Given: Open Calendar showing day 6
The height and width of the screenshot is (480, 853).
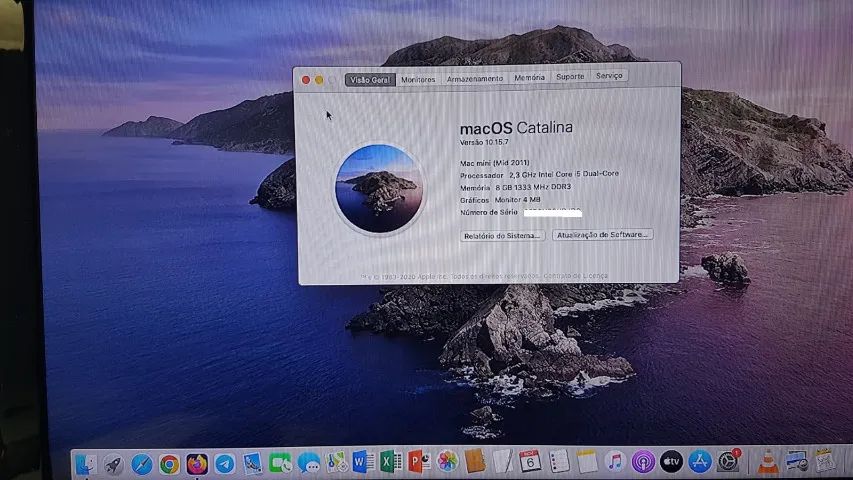Looking at the screenshot, I should point(530,461).
